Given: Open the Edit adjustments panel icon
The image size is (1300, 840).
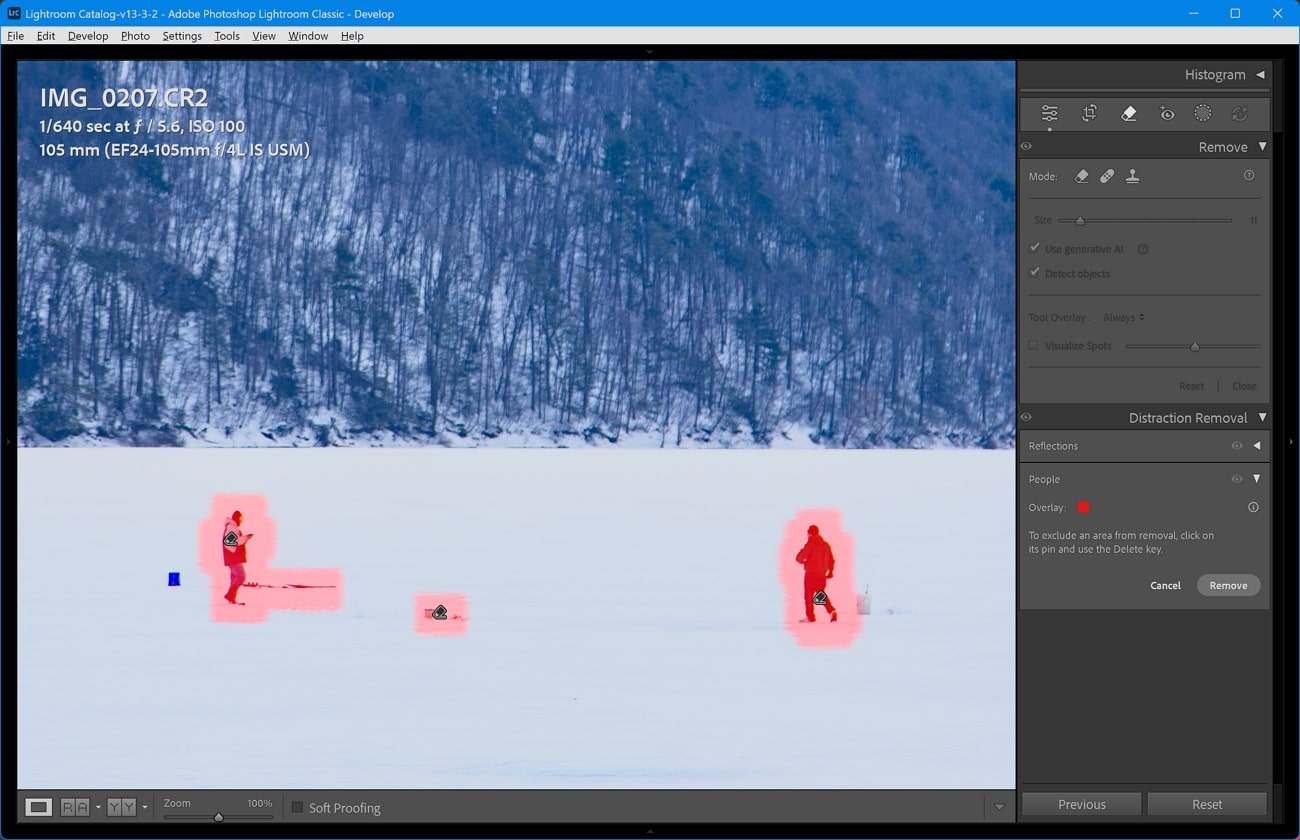Looking at the screenshot, I should pos(1049,113).
